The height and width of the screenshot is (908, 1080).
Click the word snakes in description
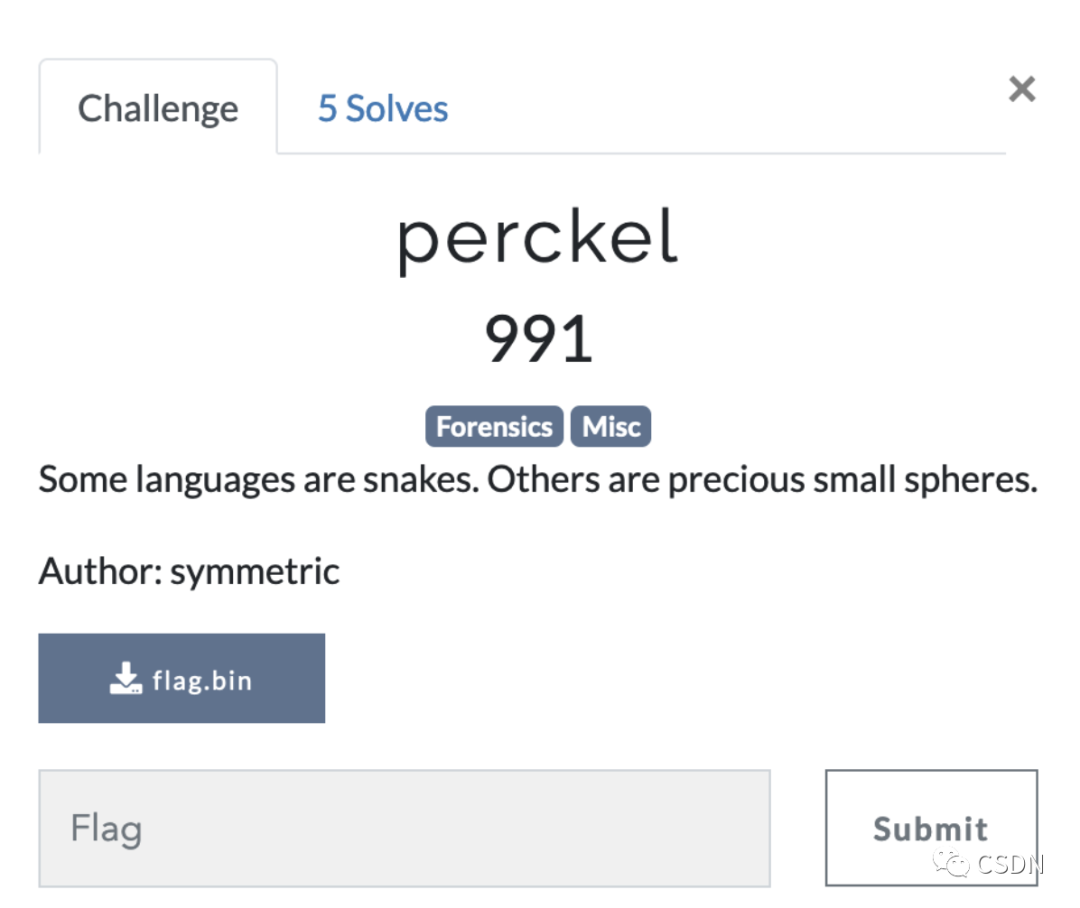pyautogui.click(x=421, y=479)
